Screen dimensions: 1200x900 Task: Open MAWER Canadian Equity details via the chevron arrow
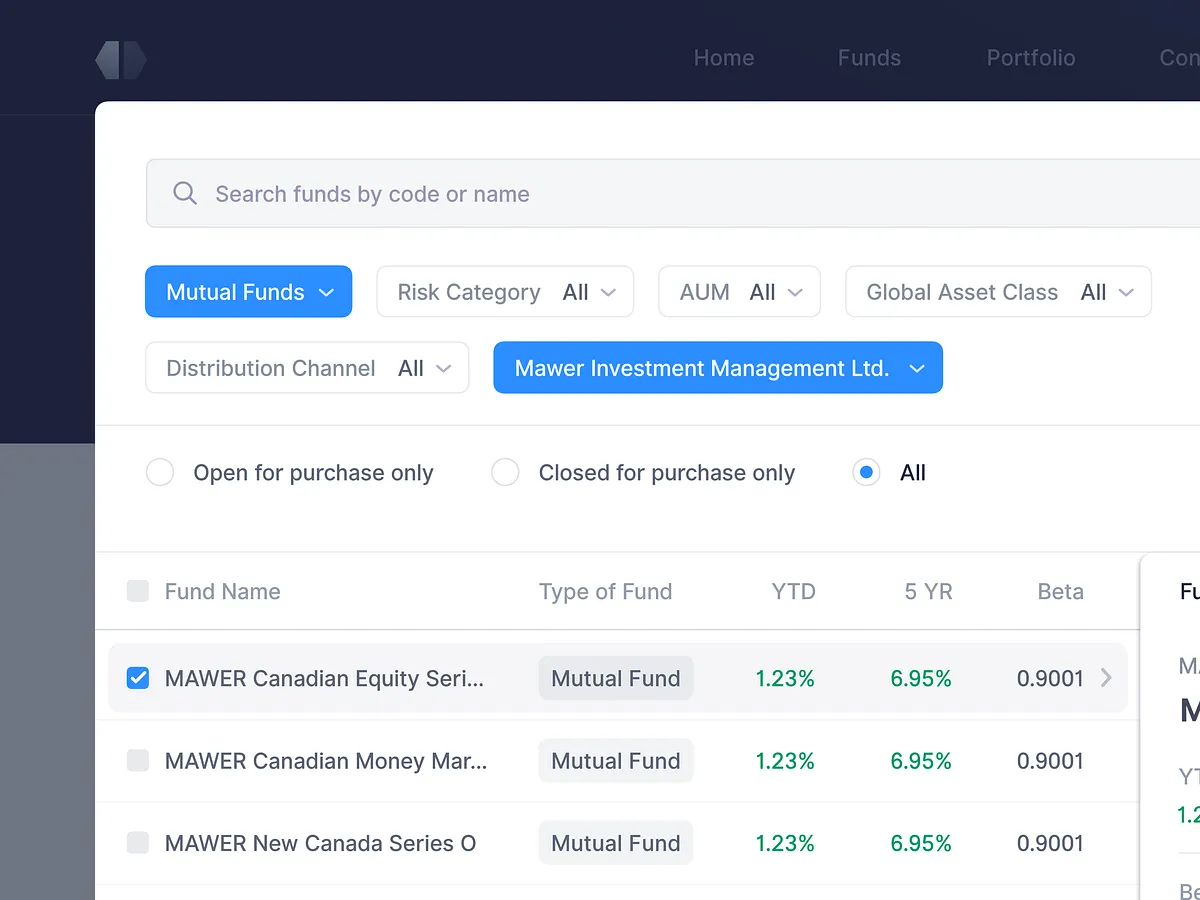pos(1106,678)
